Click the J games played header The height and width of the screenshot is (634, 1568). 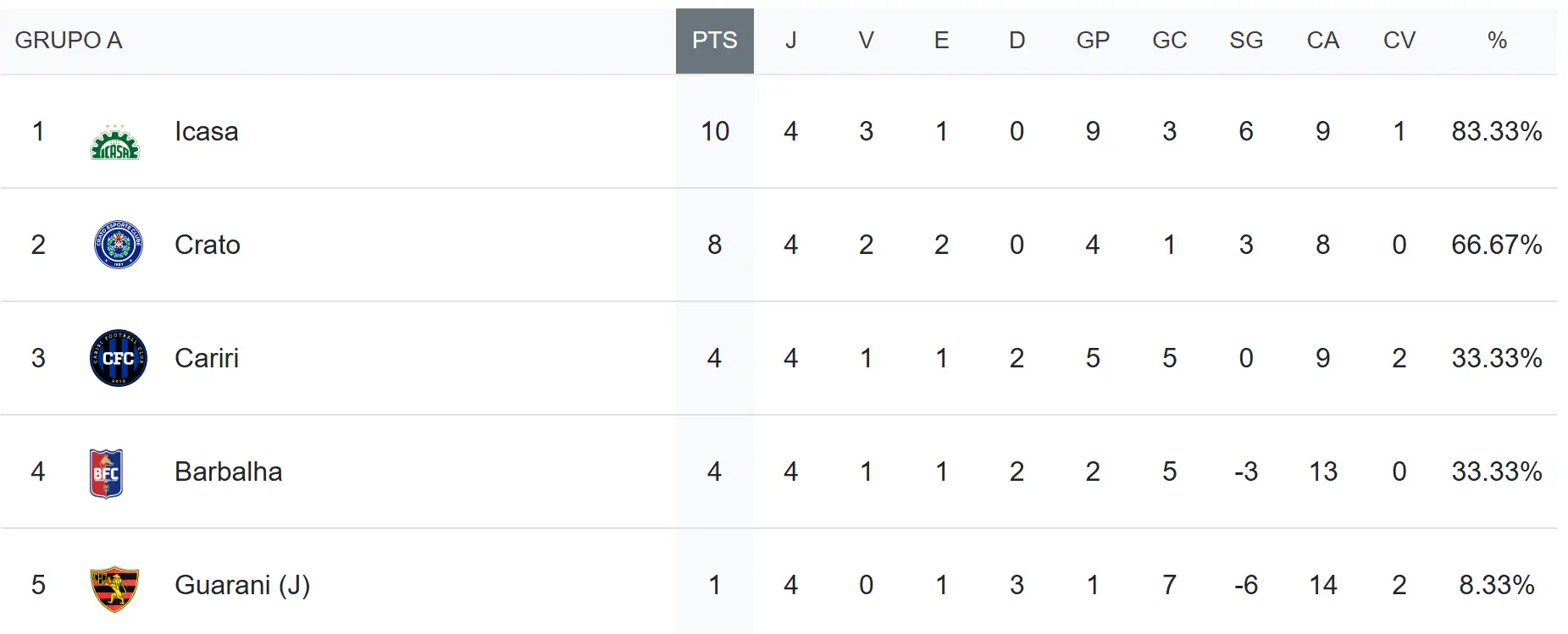tap(790, 41)
